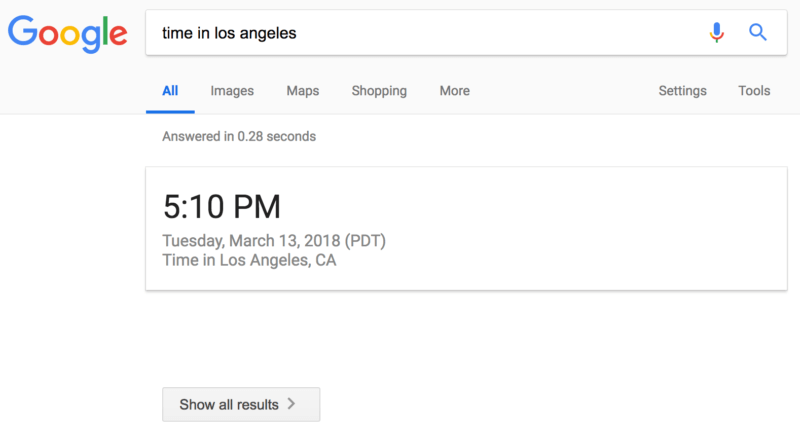The image size is (800, 442).
Task: Open the Maps tab
Action: (303, 91)
